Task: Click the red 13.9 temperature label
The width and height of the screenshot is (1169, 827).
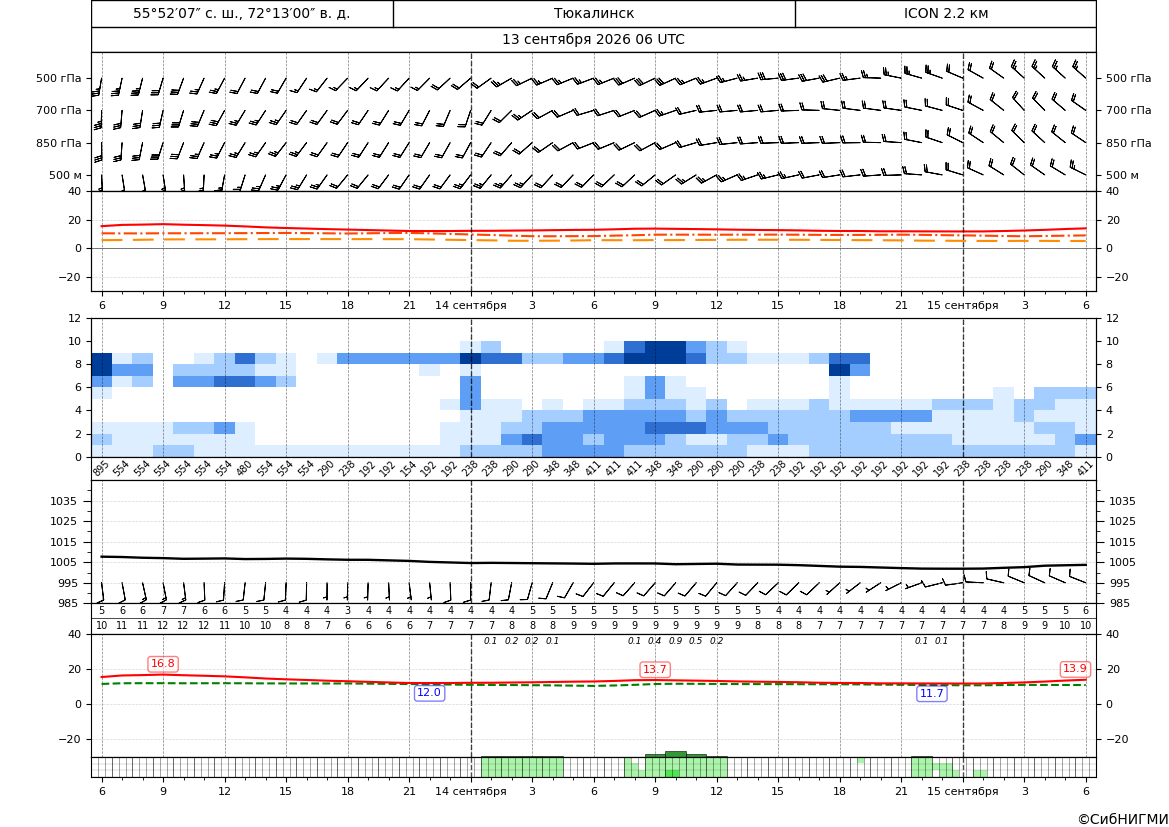Action: pos(1074,669)
